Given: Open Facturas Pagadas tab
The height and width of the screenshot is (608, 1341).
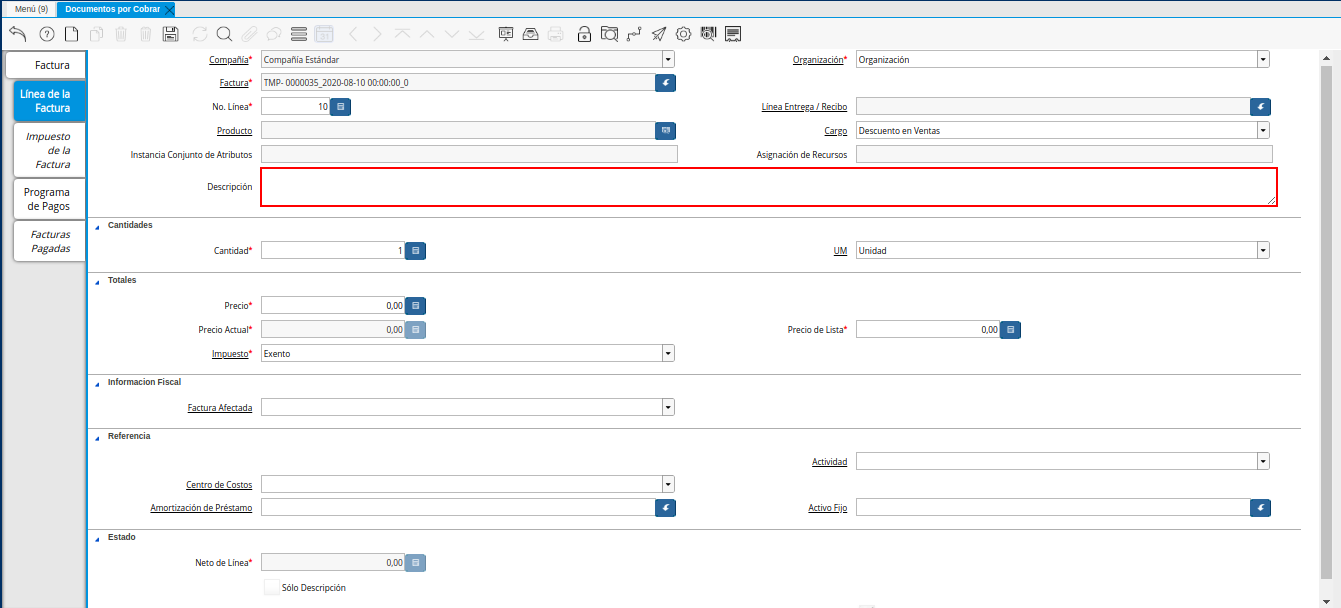Looking at the screenshot, I should tap(50, 241).
